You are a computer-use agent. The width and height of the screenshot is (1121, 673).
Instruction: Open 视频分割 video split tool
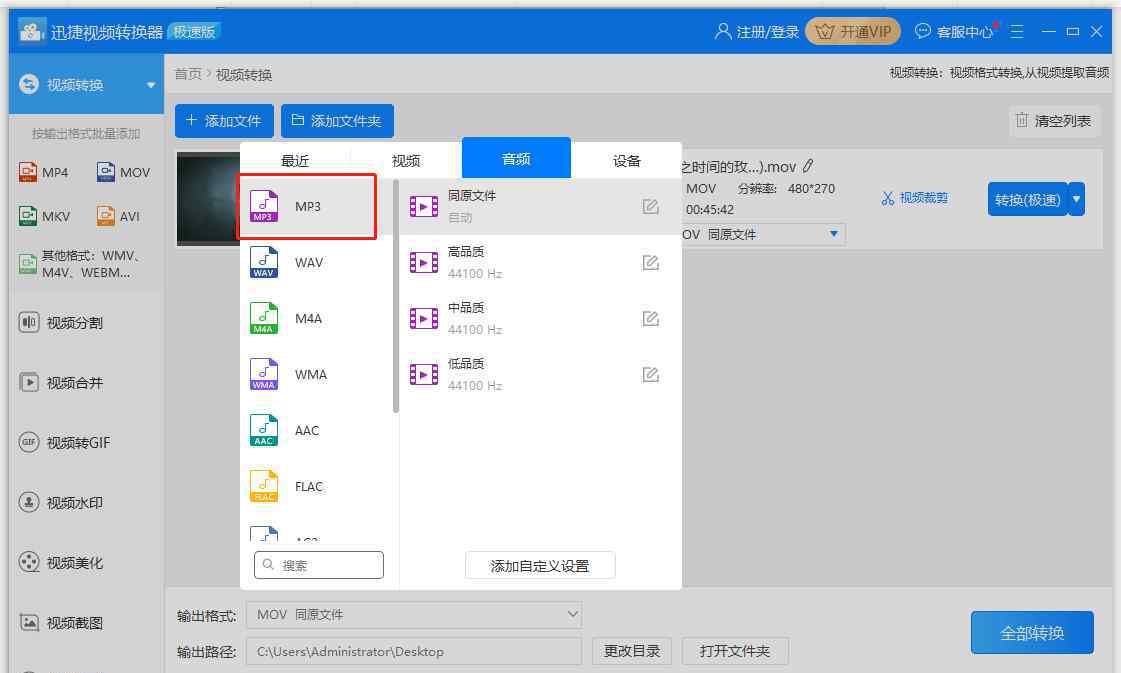(x=61, y=323)
